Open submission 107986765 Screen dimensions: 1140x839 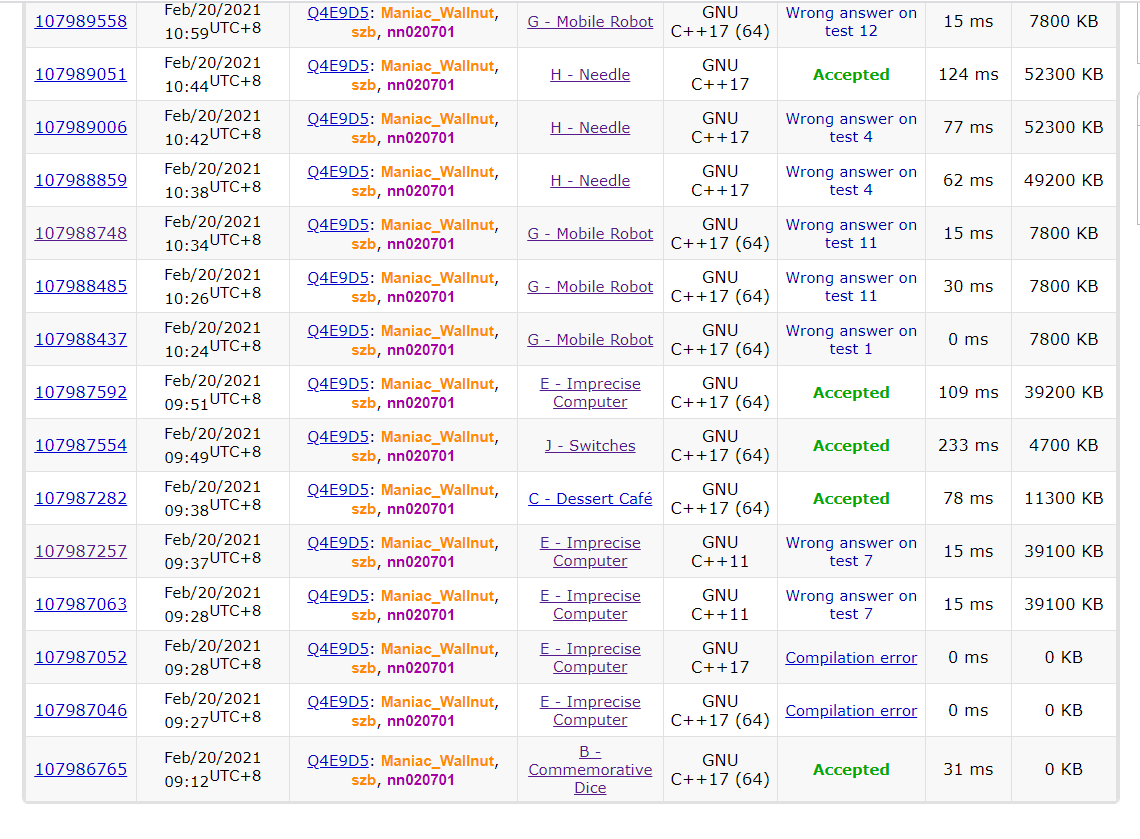(81, 769)
